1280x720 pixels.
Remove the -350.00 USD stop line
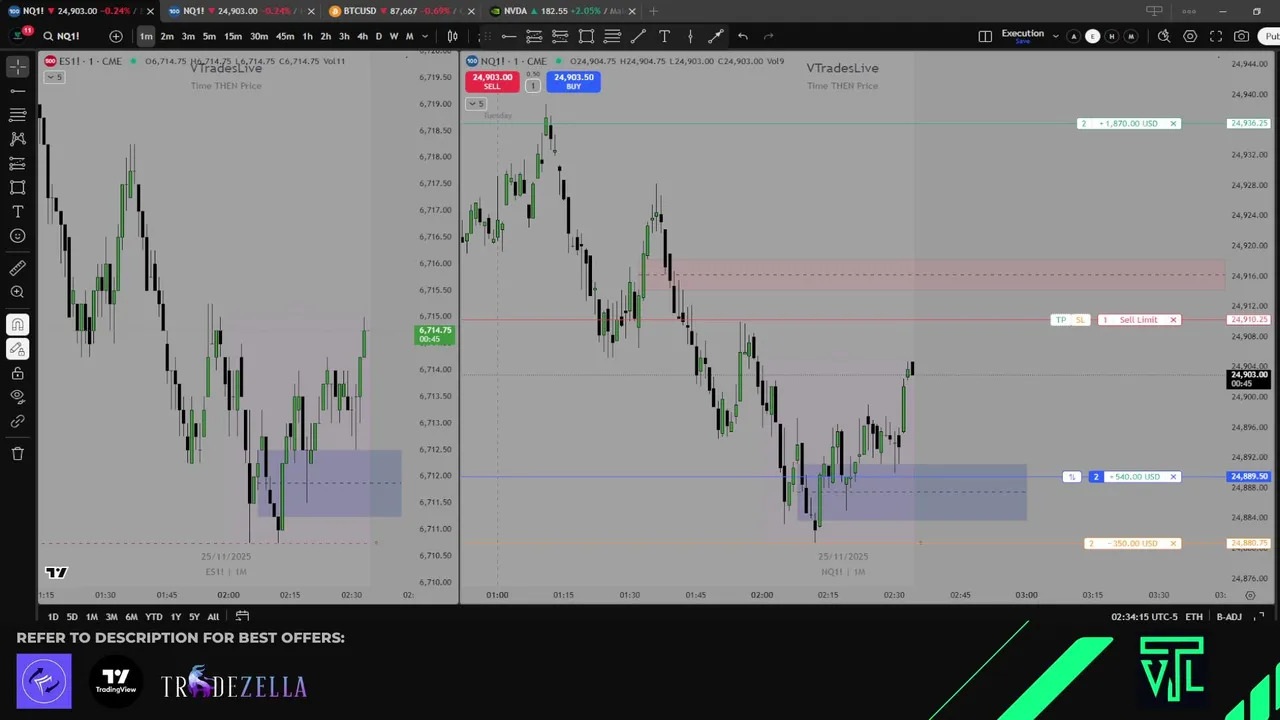coord(1173,544)
